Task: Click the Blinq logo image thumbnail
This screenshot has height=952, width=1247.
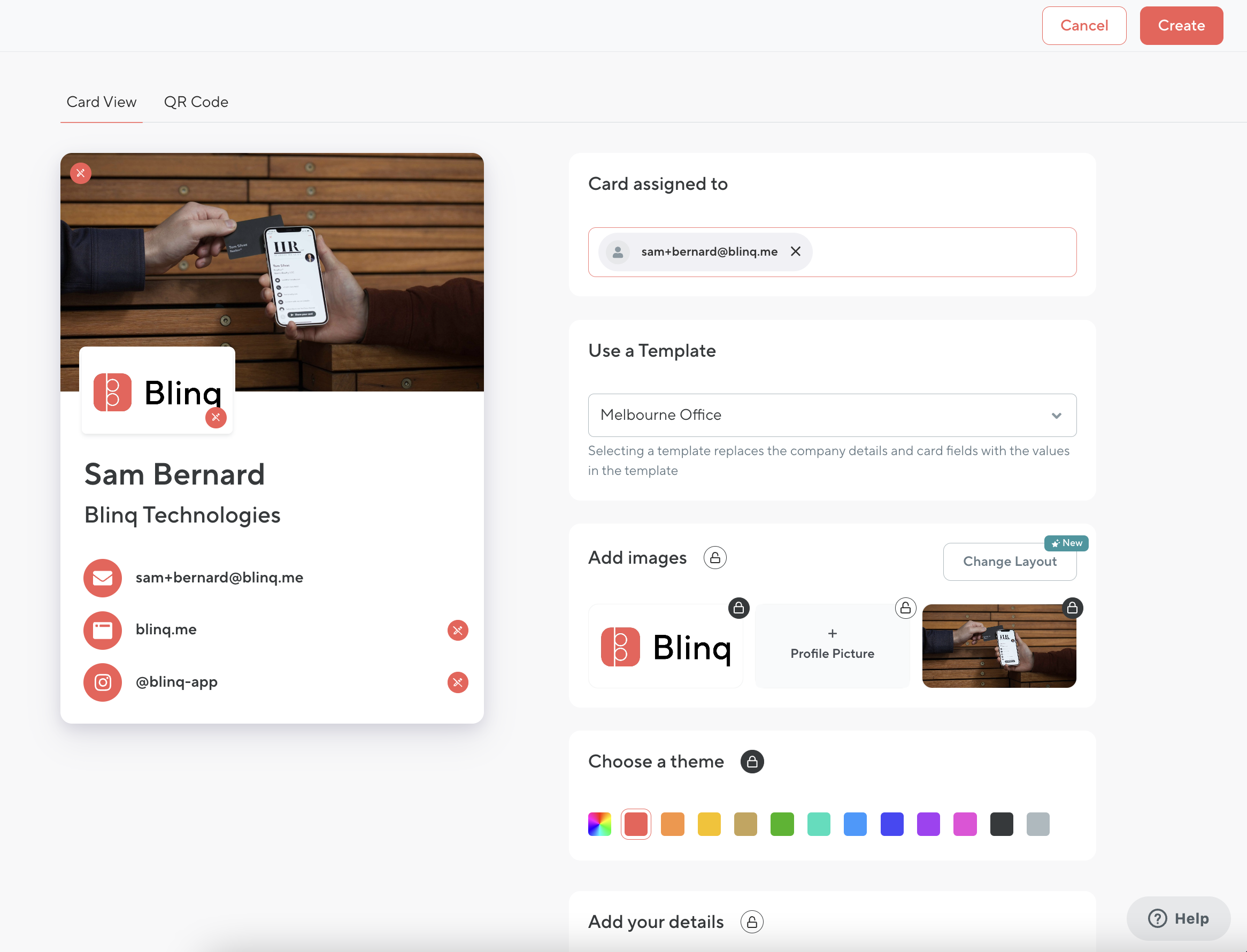Action: [x=666, y=646]
